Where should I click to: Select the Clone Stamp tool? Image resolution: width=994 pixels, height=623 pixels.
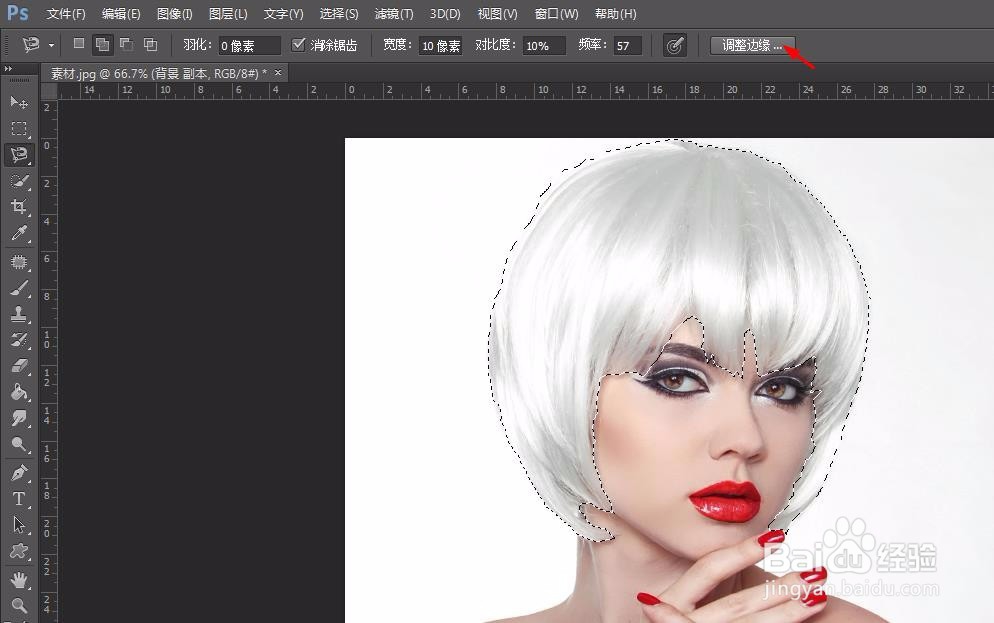click(19, 314)
